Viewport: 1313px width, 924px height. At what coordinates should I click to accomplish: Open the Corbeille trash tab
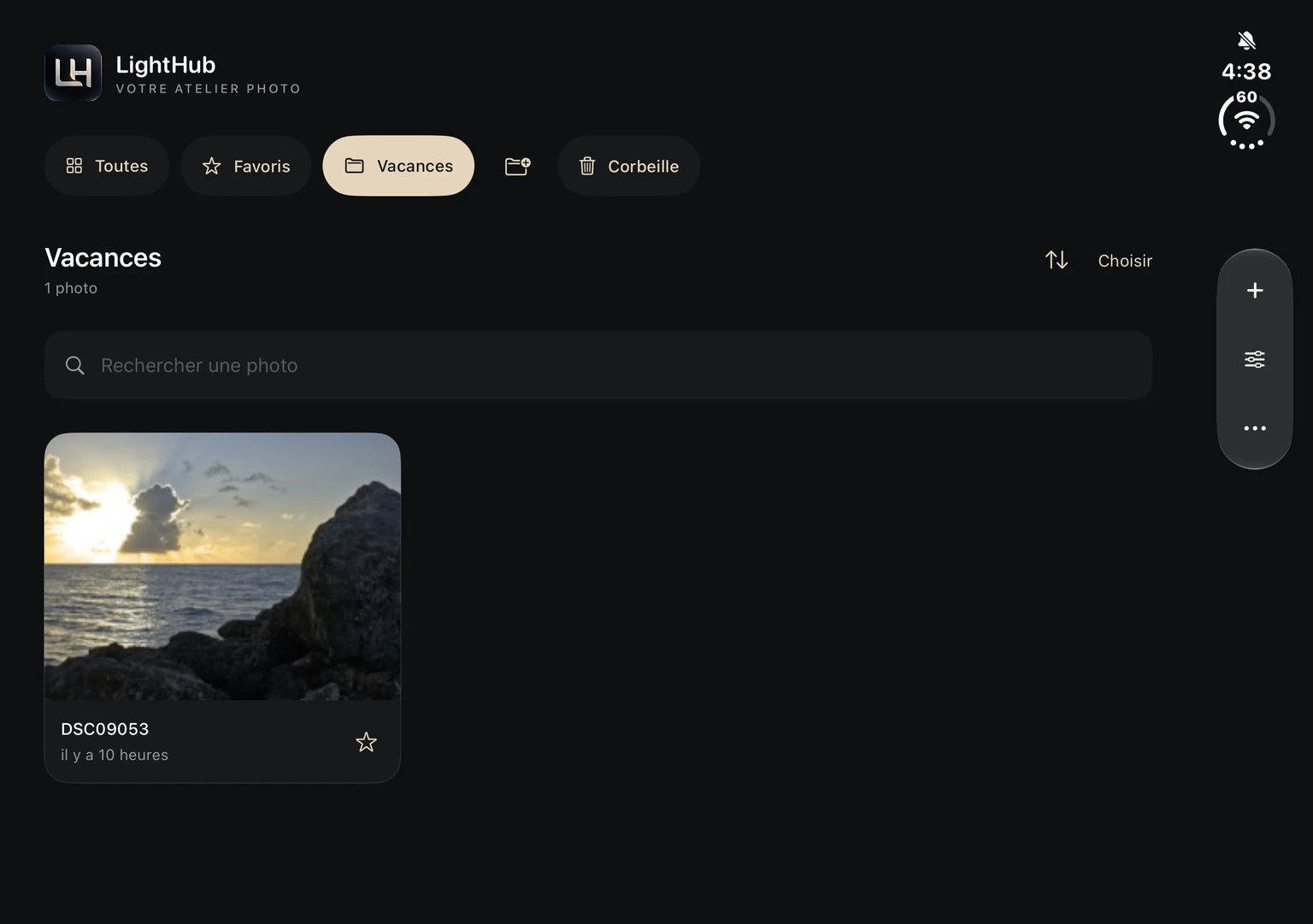coord(628,166)
